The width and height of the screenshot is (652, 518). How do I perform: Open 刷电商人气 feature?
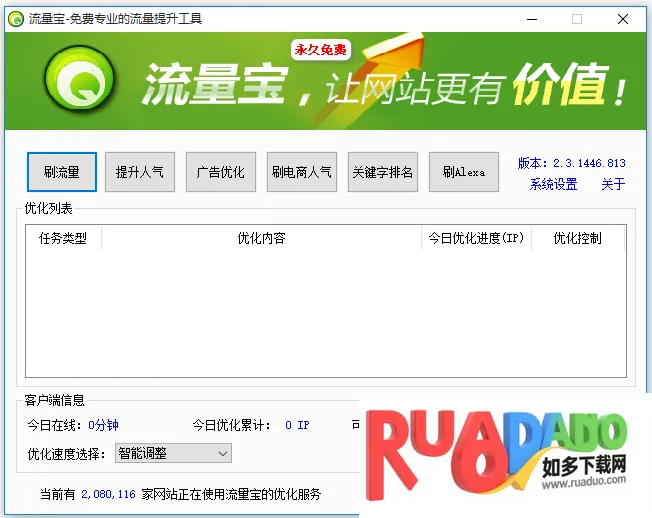point(301,172)
